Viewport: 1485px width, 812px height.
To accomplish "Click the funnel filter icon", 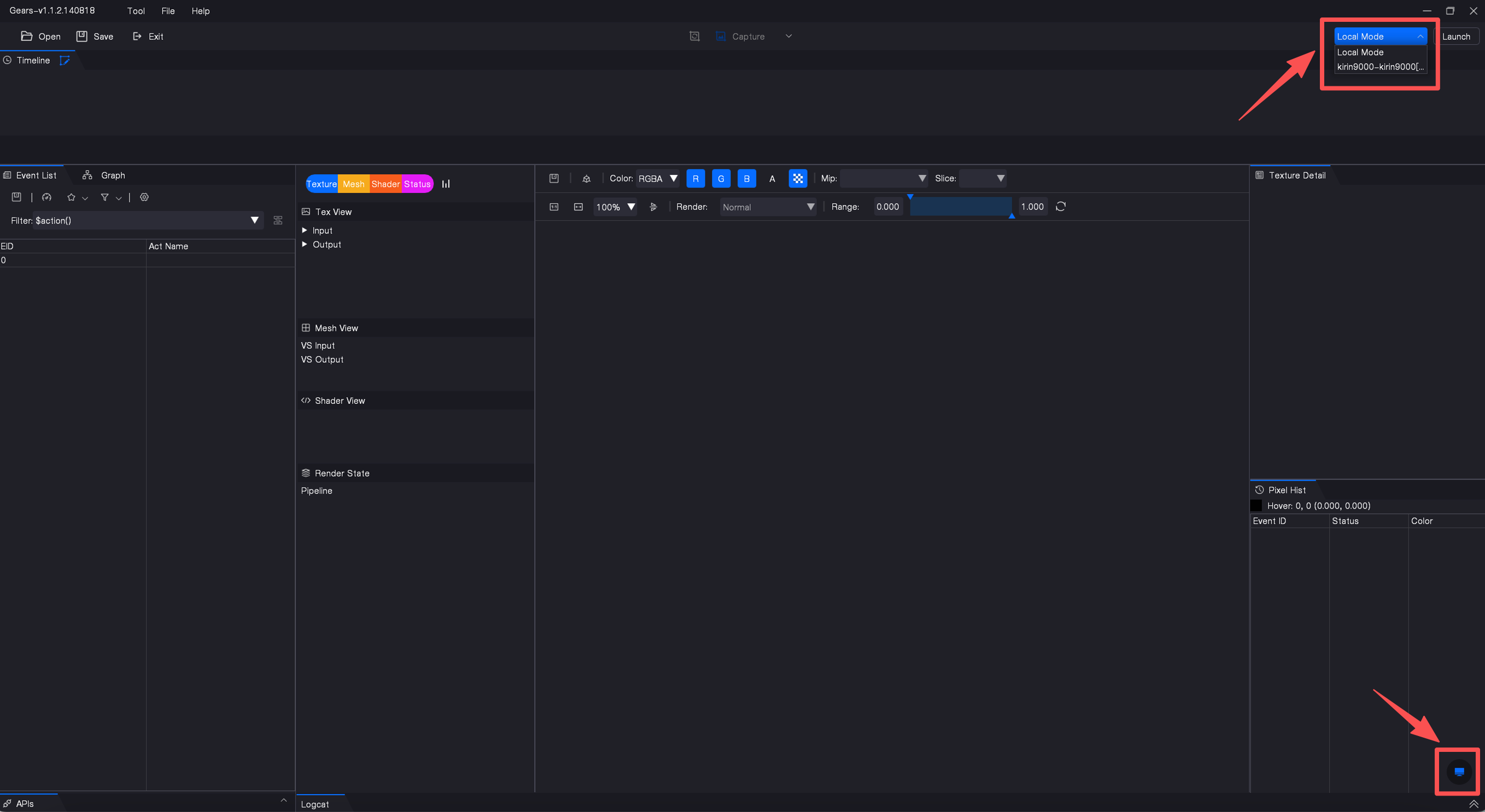I will point(104,197).
